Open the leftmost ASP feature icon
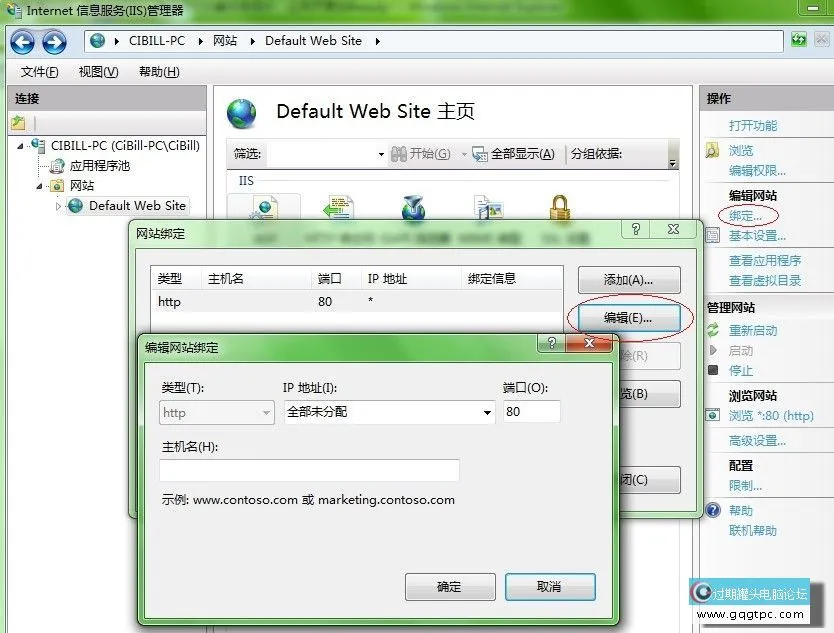 click(264, 210)
